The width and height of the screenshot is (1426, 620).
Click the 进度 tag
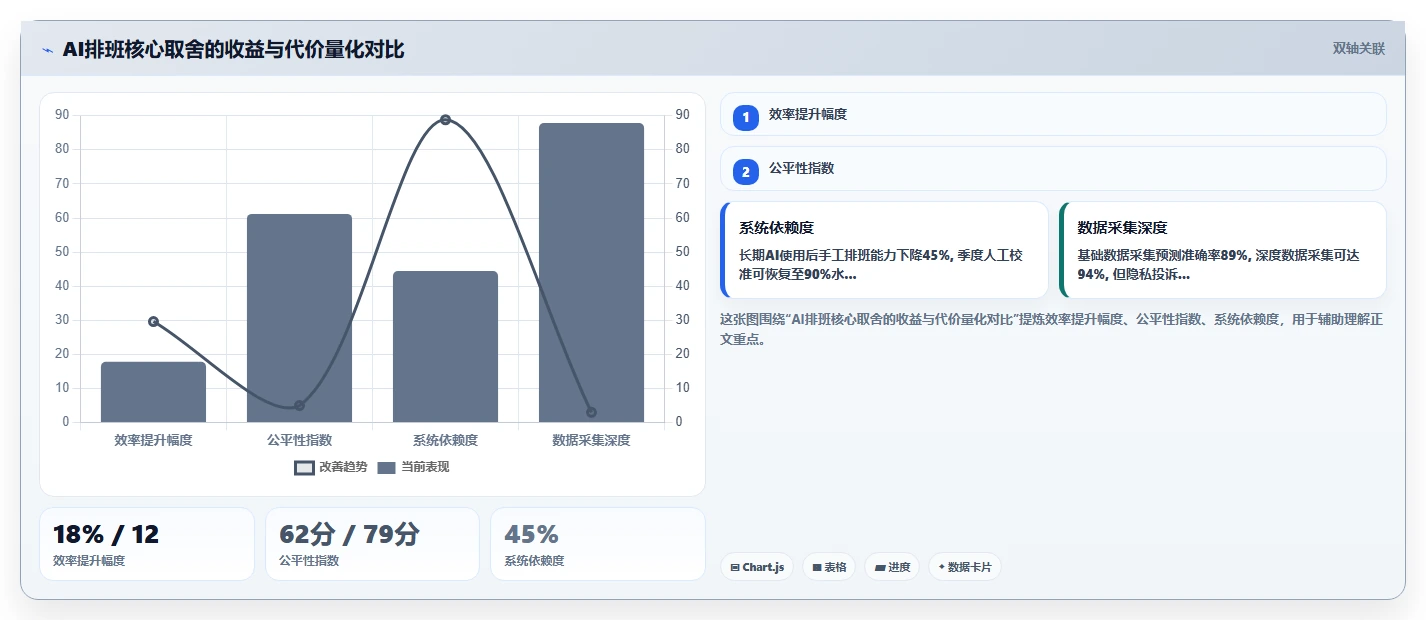tap(892, 567)
